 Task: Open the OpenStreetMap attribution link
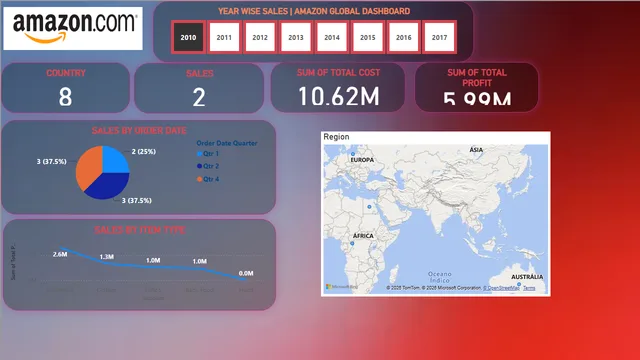(501, 288)
